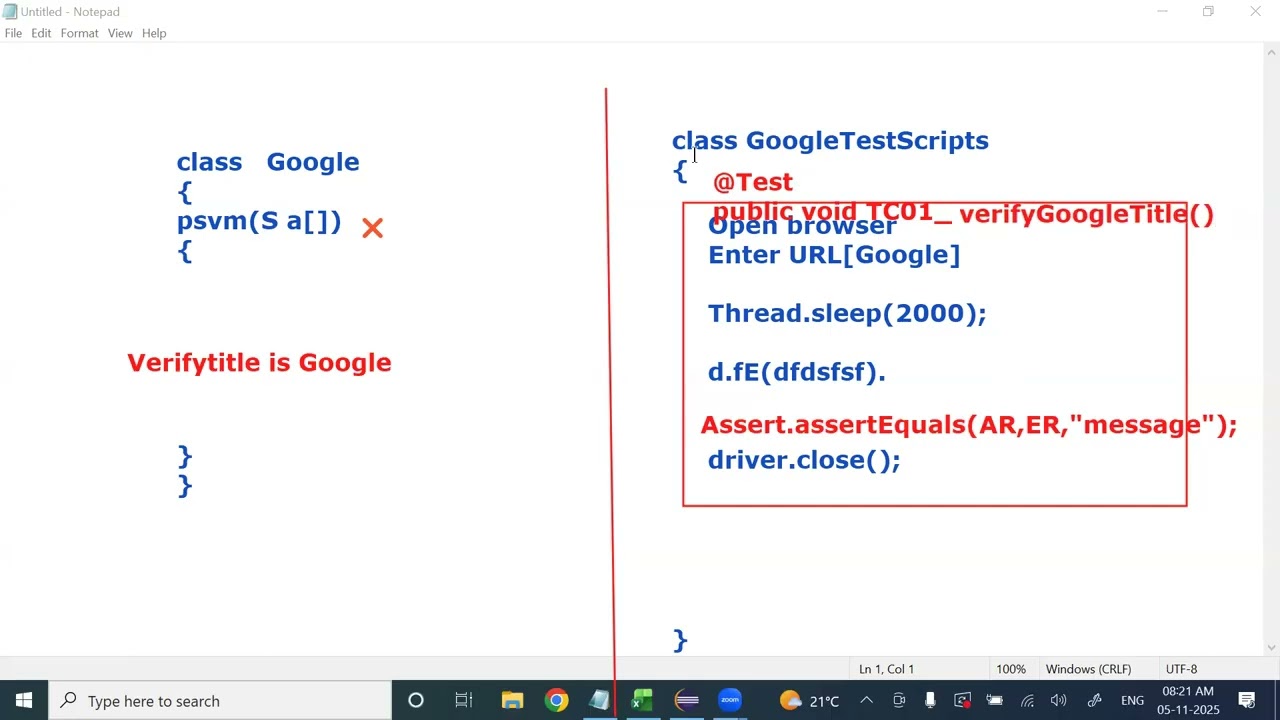
Task: Click 'Enter URL[Google]' text
Action: tap(834, 255)
